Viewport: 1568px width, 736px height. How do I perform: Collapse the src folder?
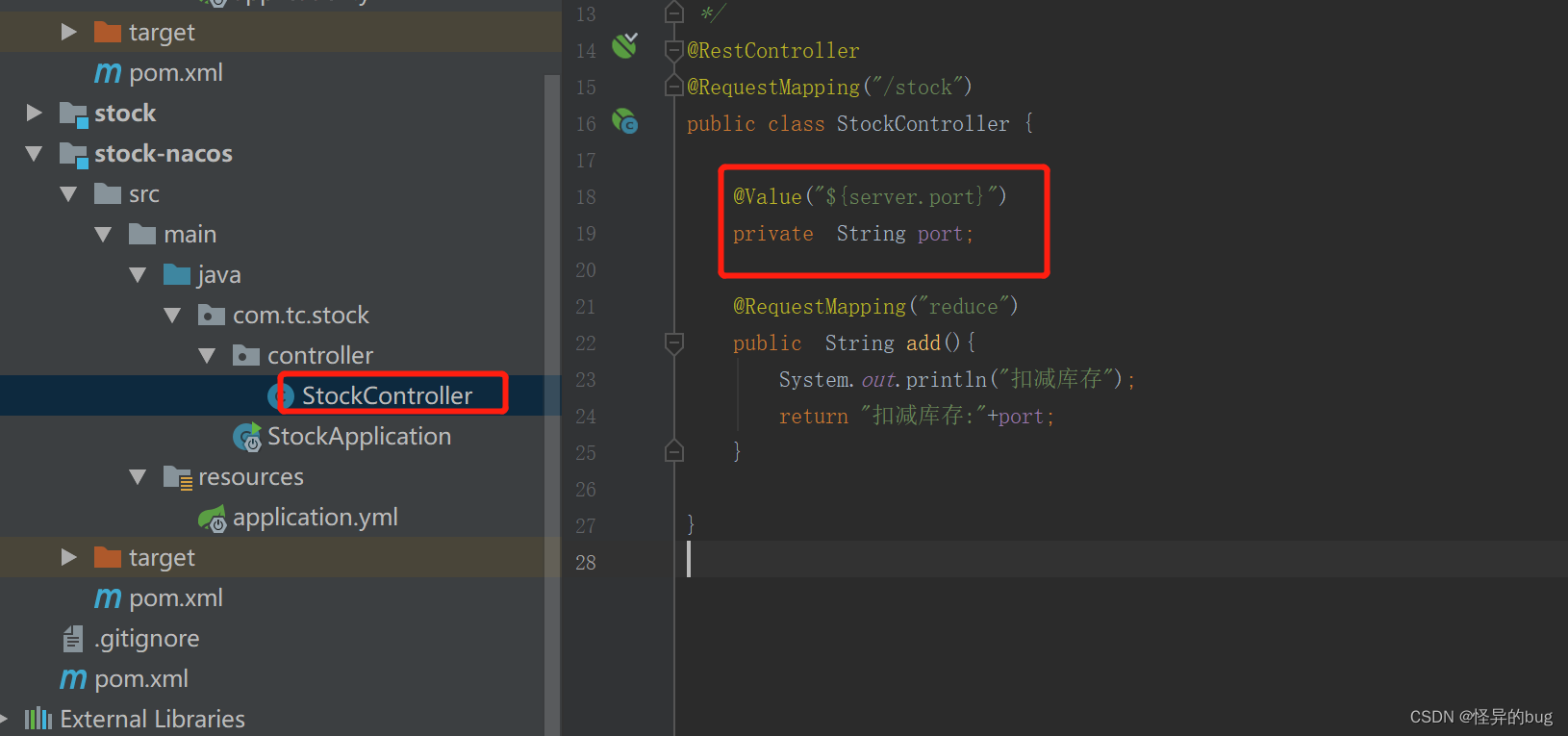(x=68, y=194)
